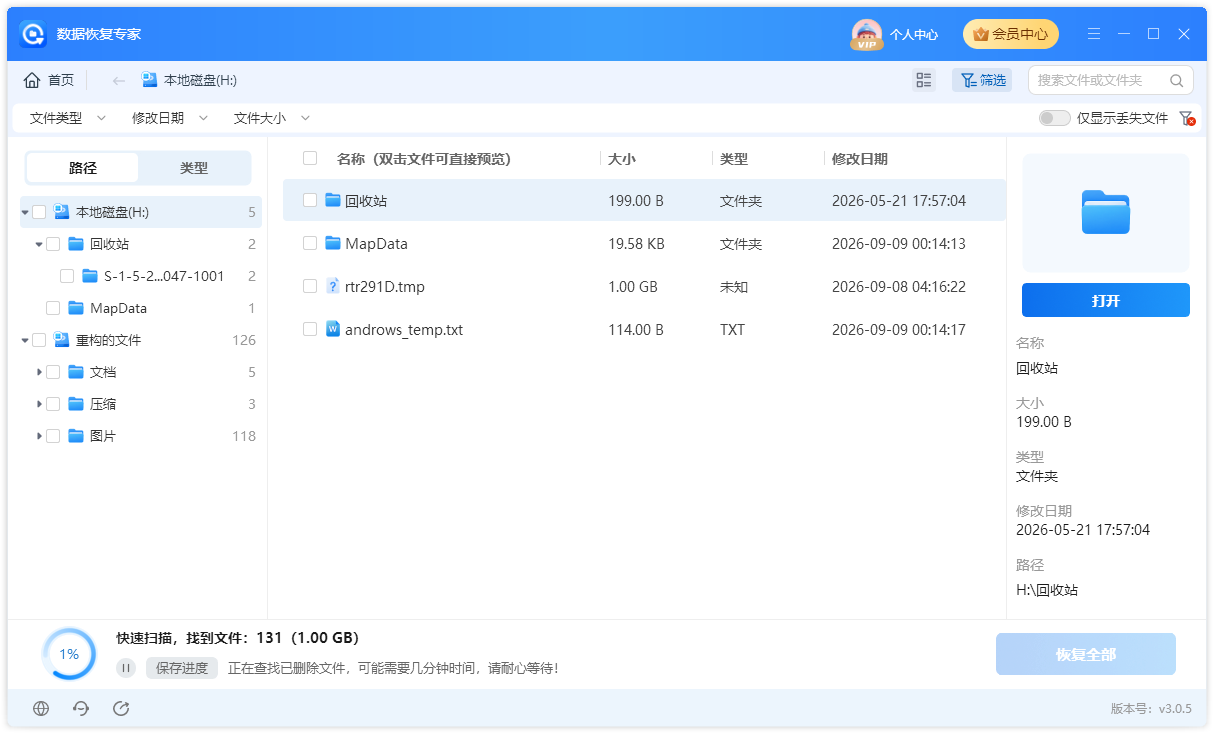Clear filters using the funnel reset icon
The width and height of the screenshot is (1214, 734).
[1187, 118]
